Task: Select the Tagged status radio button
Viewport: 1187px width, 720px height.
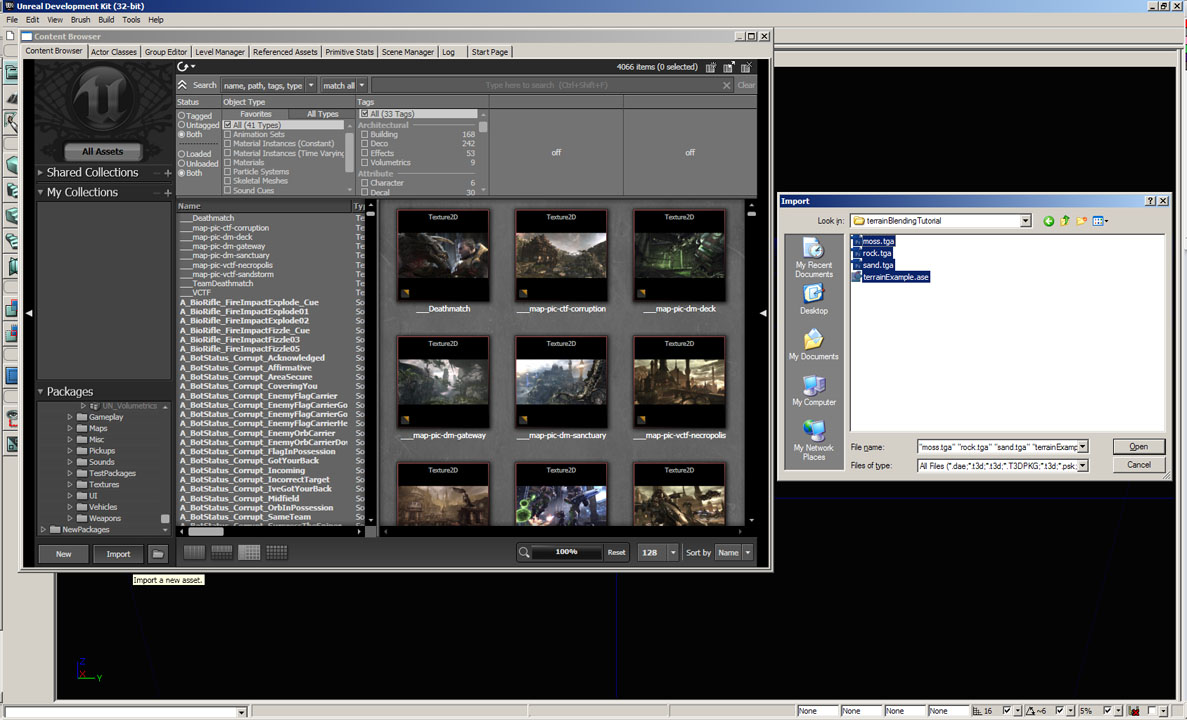Action: [181, 116]
